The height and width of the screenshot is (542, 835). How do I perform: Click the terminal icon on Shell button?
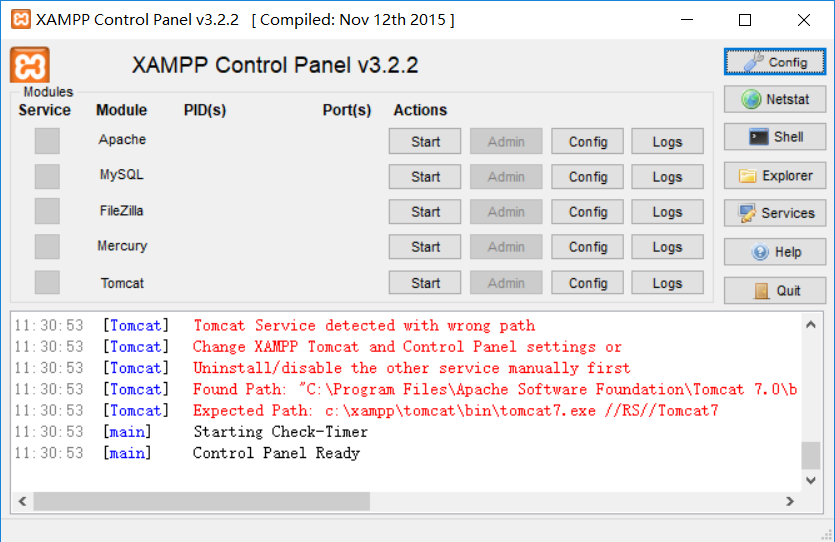coord(758,137)
